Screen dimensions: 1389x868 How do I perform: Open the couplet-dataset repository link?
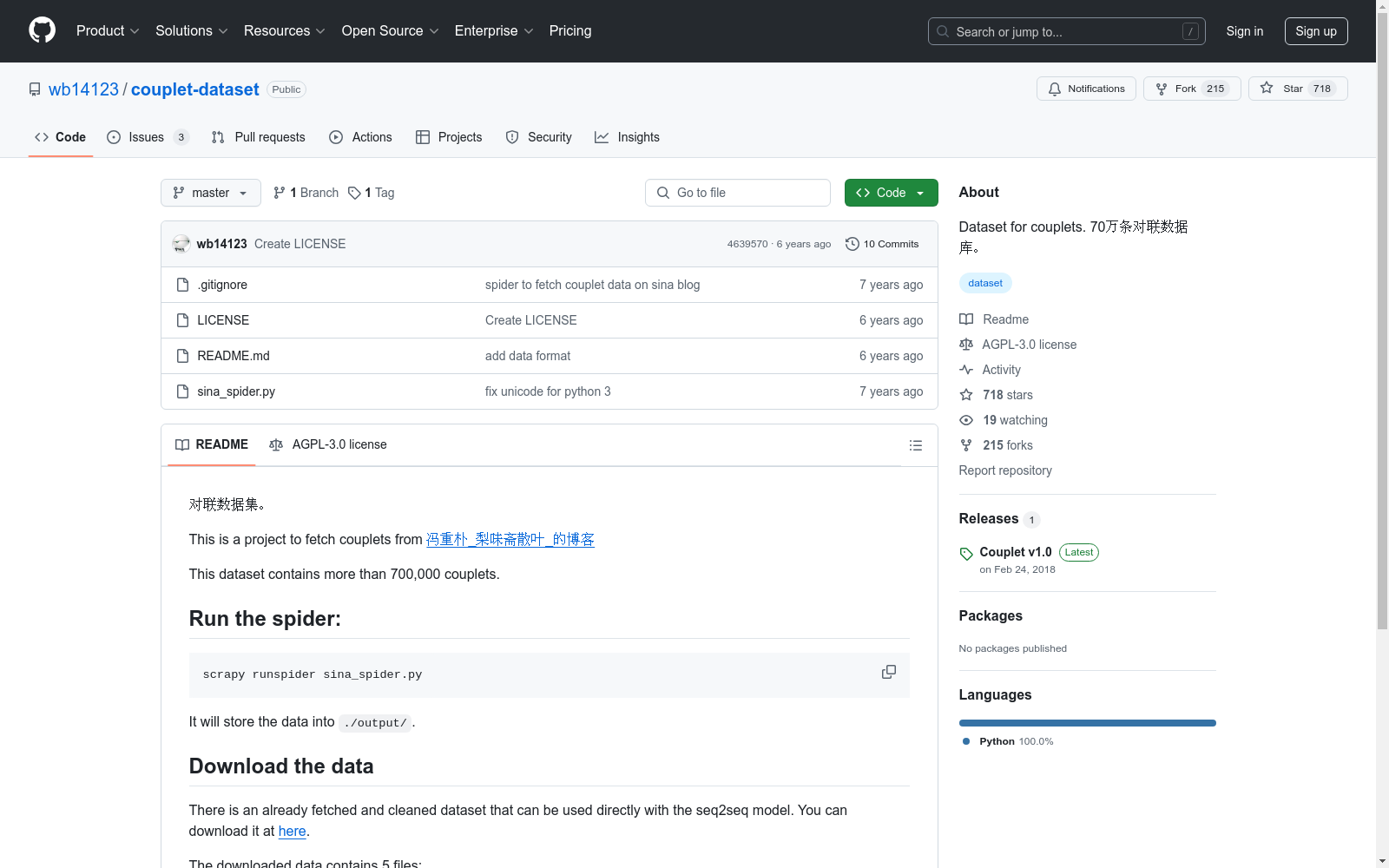click(195, 89)
